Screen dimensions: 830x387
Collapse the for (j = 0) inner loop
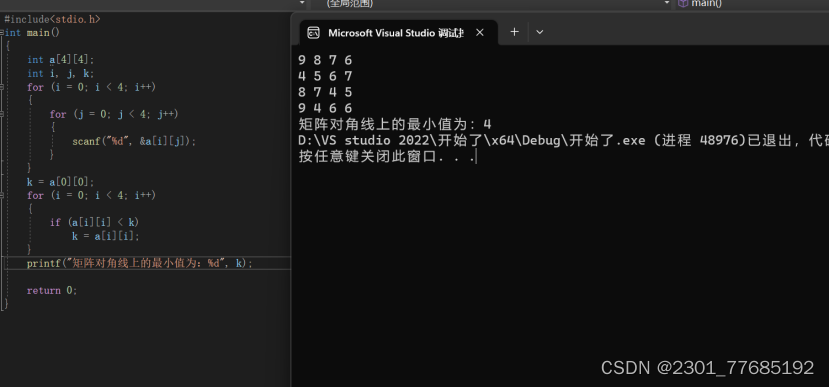click(x=3, y=114)
